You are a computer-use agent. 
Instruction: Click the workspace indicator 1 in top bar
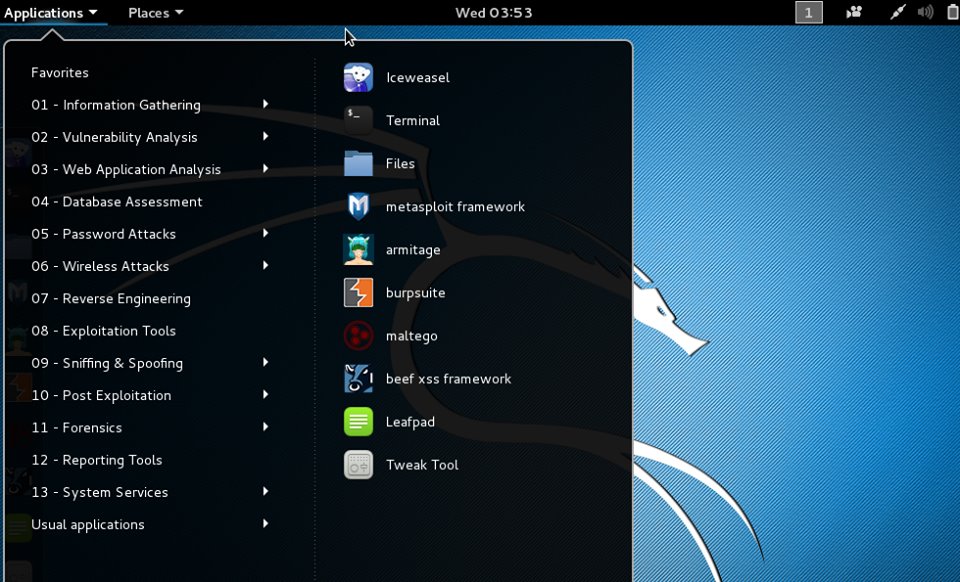(x=808, y=12)
